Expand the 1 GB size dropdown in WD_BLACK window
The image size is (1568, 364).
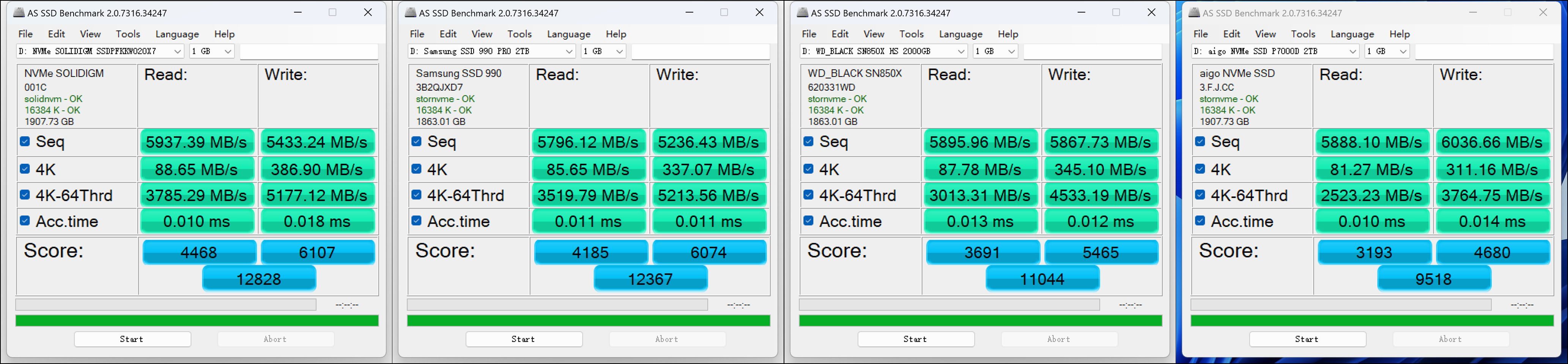click(996, 51)
